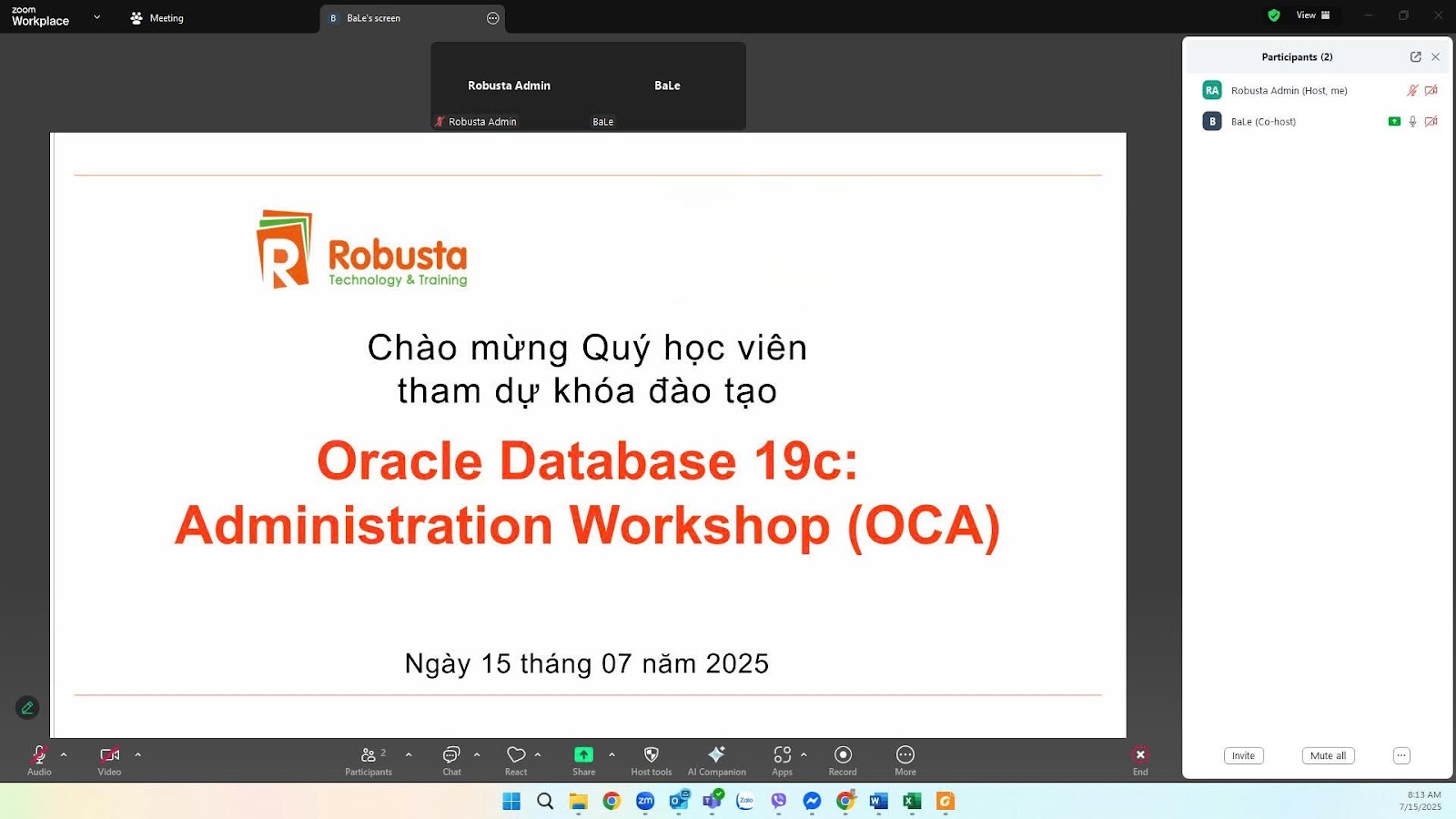The height and width of the screenshot is (819, 1456).
Task: Expand the React options arrow
Action: (x=538, y=754)
